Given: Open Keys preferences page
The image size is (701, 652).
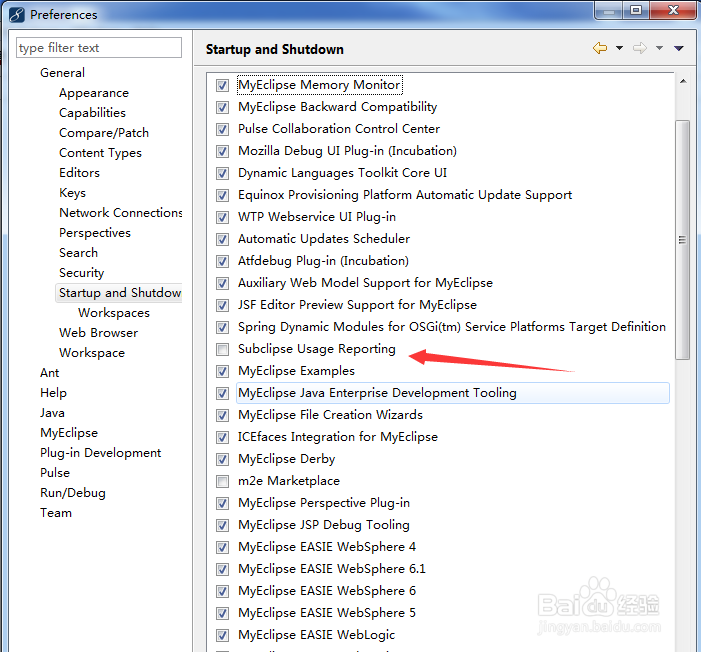Looking at the screenshot, I should 72,193.
